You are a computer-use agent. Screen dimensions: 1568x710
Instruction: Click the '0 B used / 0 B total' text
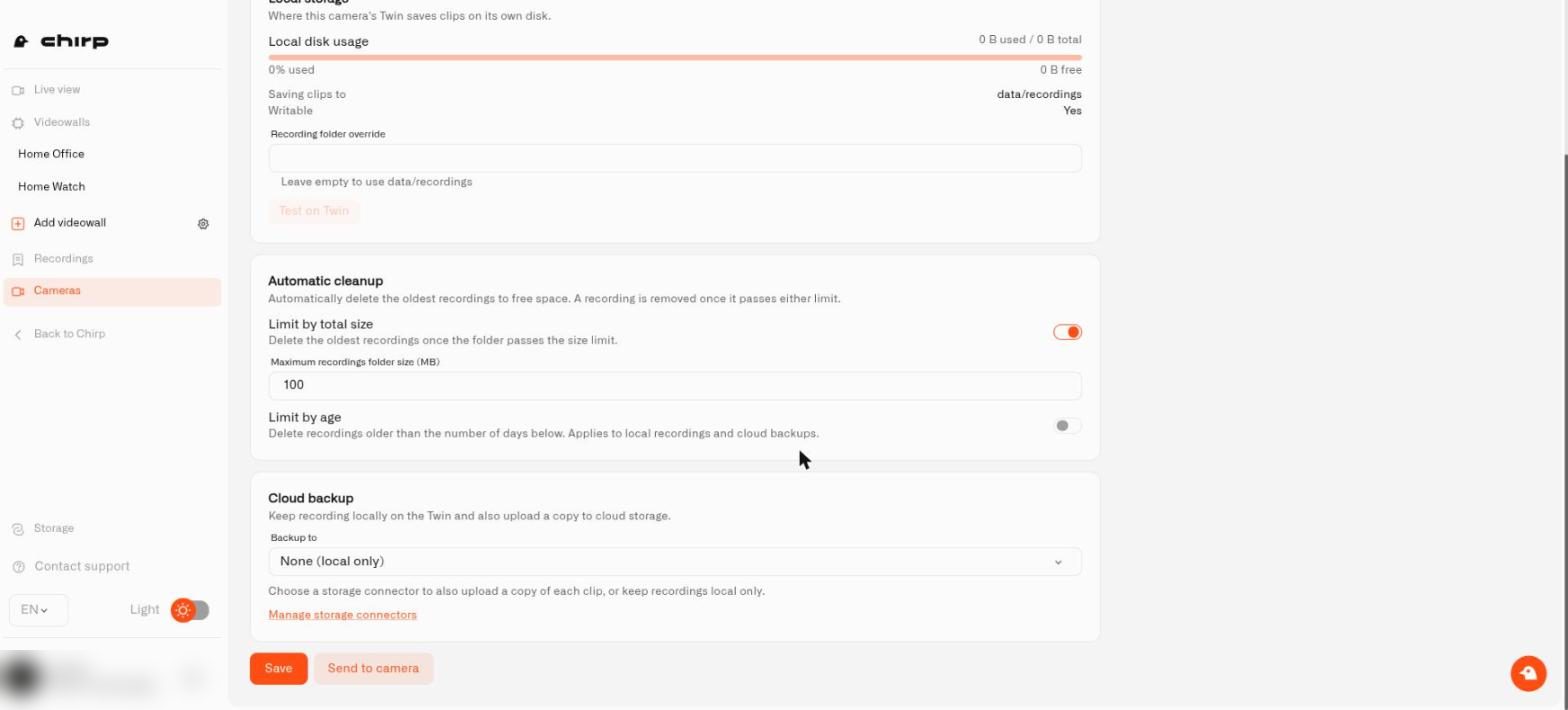pyautogui.click(x=1030, y=40)
